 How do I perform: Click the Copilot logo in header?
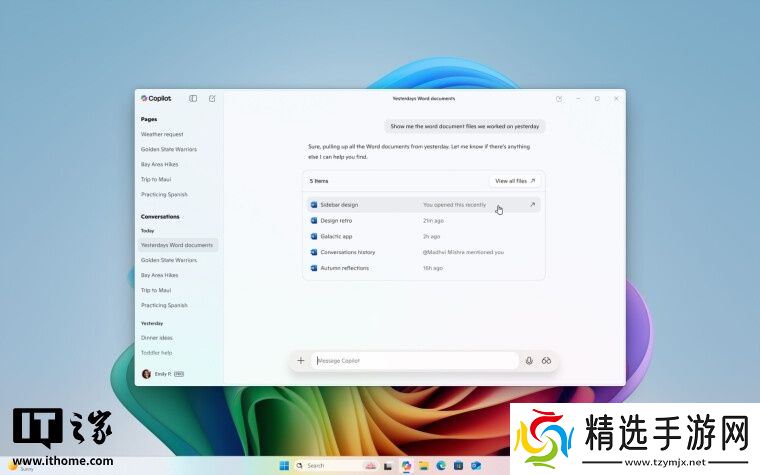click(156, 98)
